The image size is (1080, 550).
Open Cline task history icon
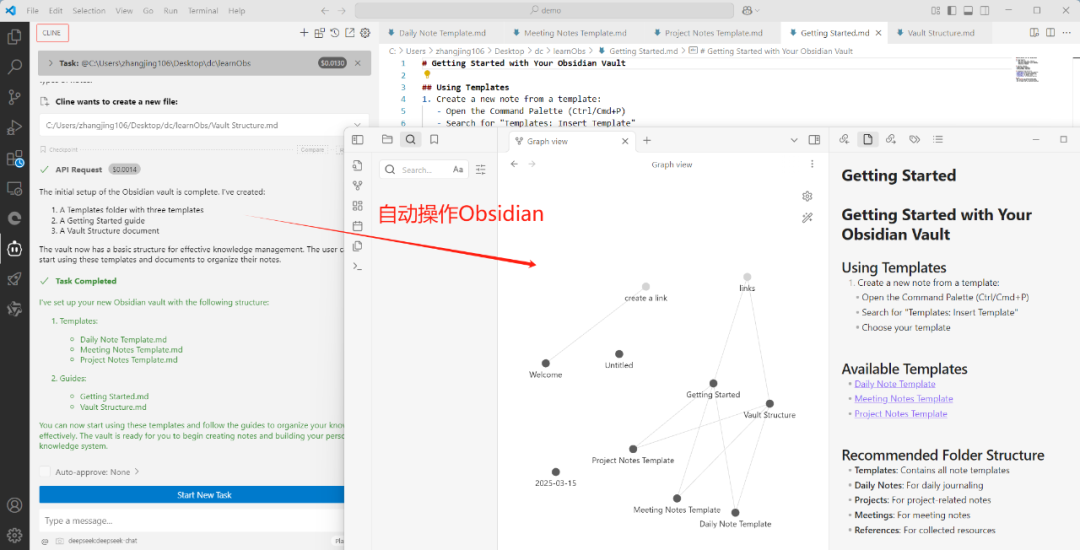pyautogui.click(x=335, y=32)
